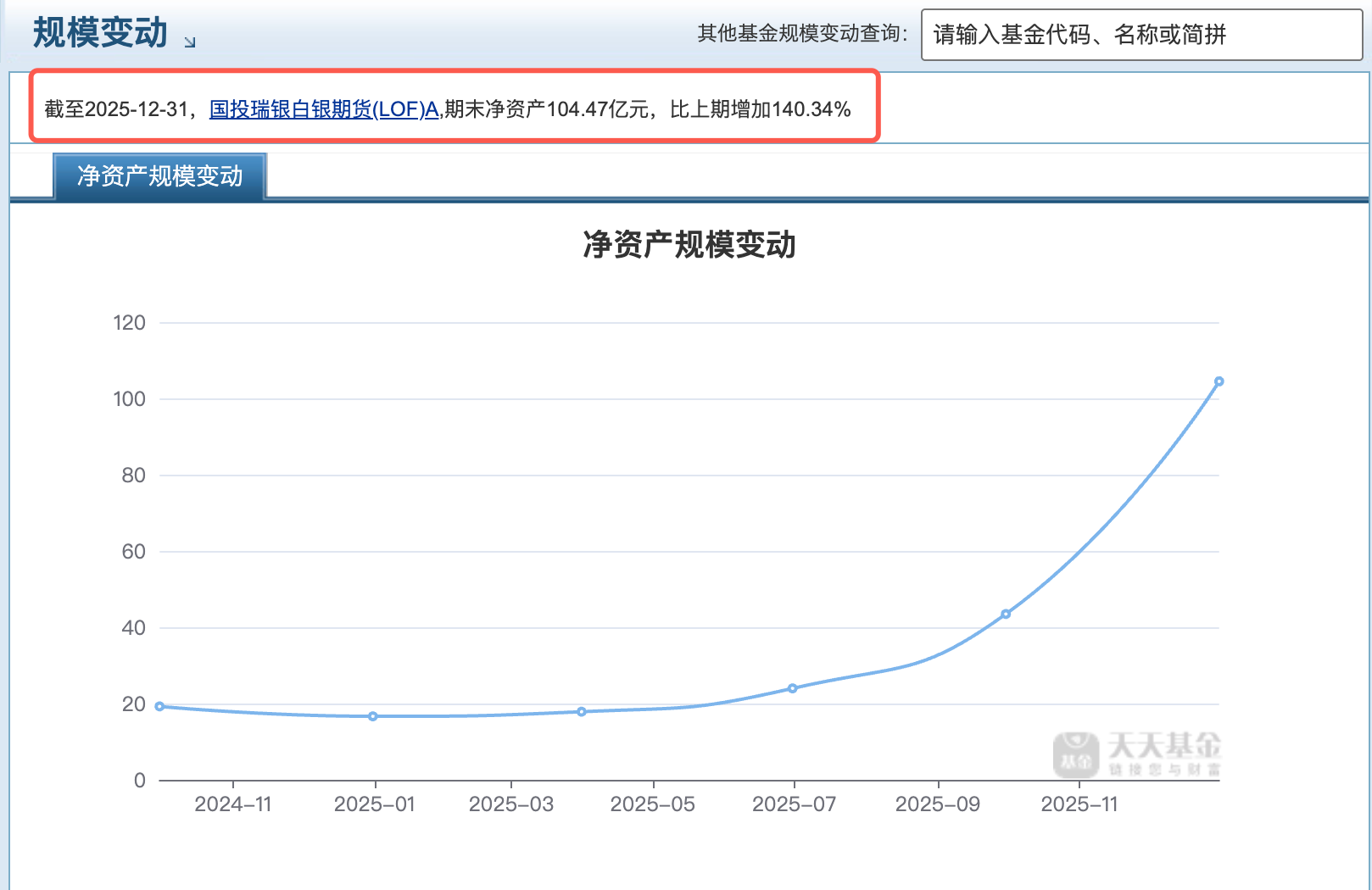Click the 2024-11 x-axis label

pos(233,804)
